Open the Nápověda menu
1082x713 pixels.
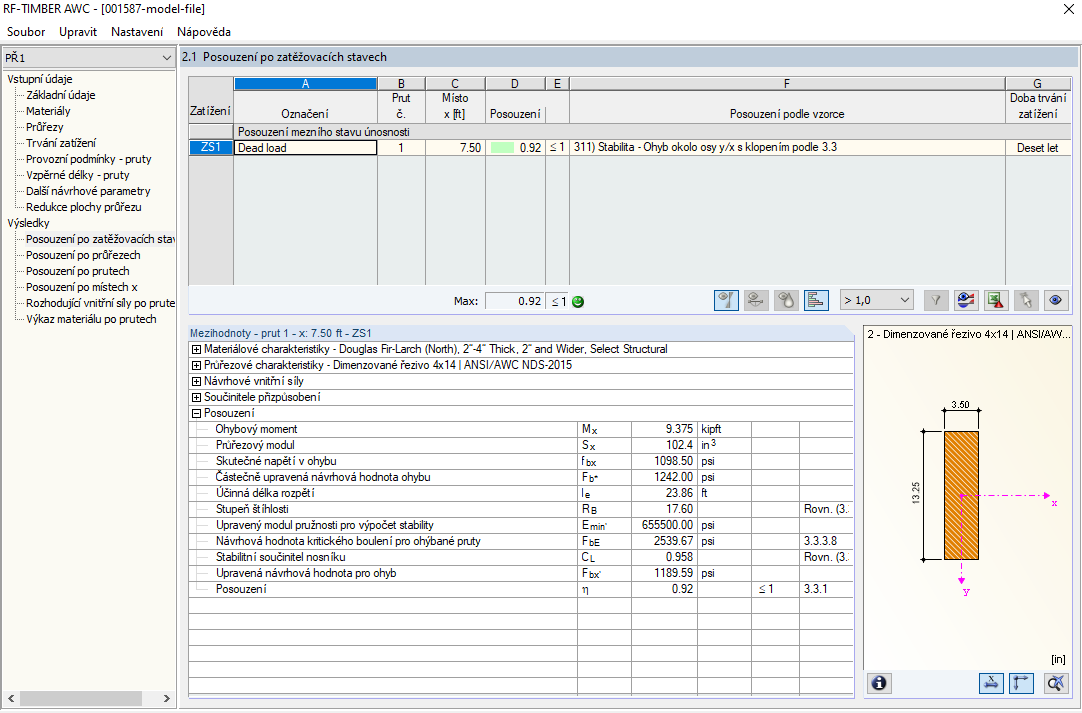click(204, 32)
